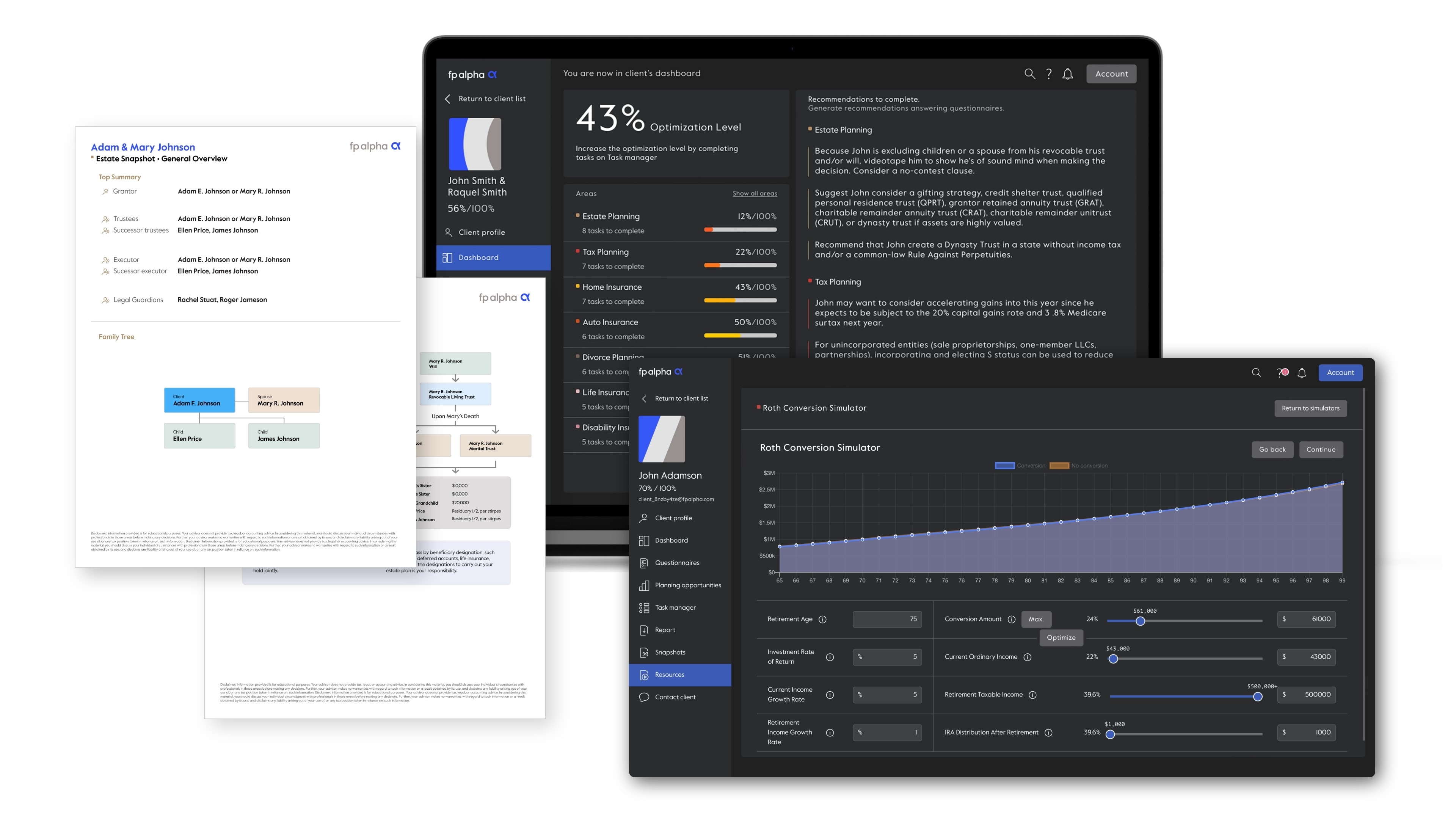Click Current Ordinary Income dollar input

tap(1306, 657)
